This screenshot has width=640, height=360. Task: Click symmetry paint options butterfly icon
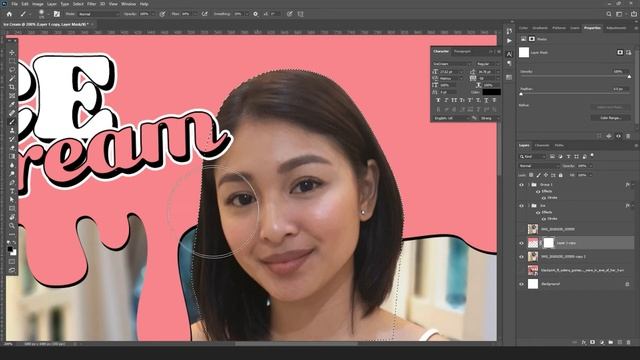click(x=300, y=14)
